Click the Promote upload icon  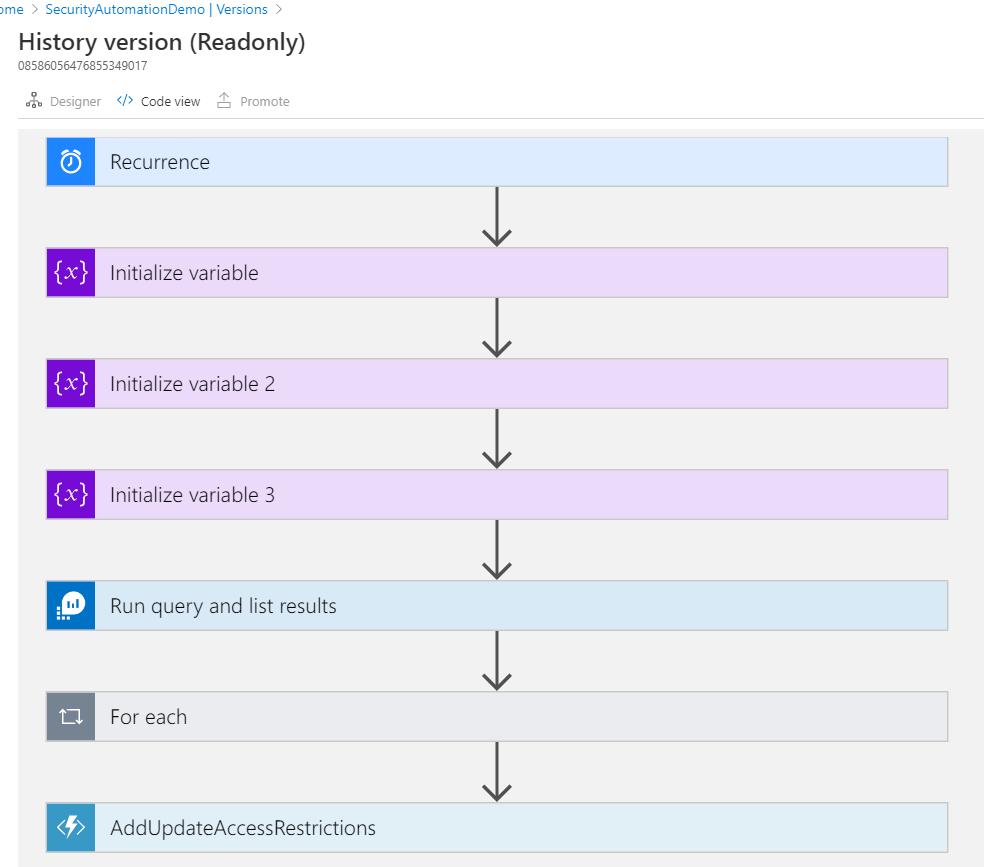(224, 101)
